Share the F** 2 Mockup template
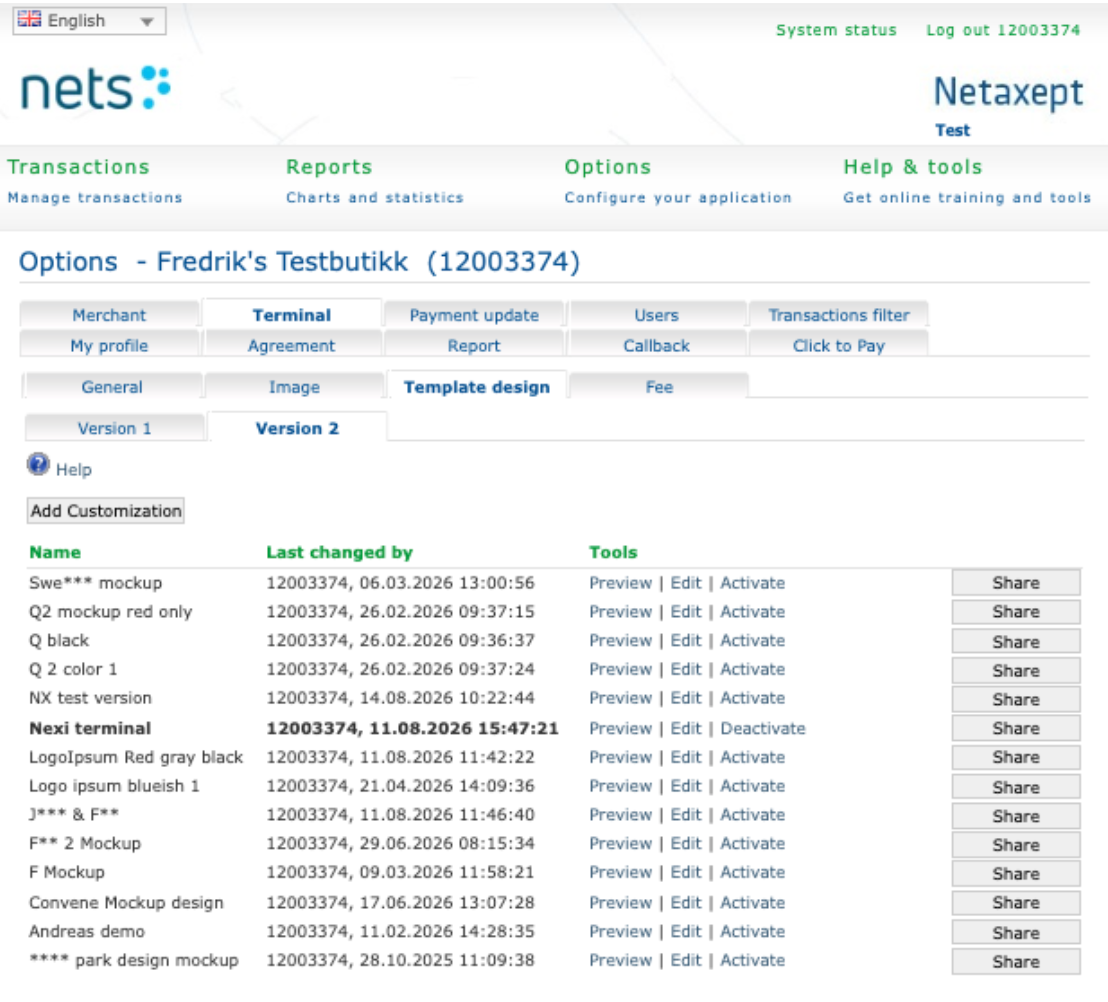 (x=1015, y=845)
